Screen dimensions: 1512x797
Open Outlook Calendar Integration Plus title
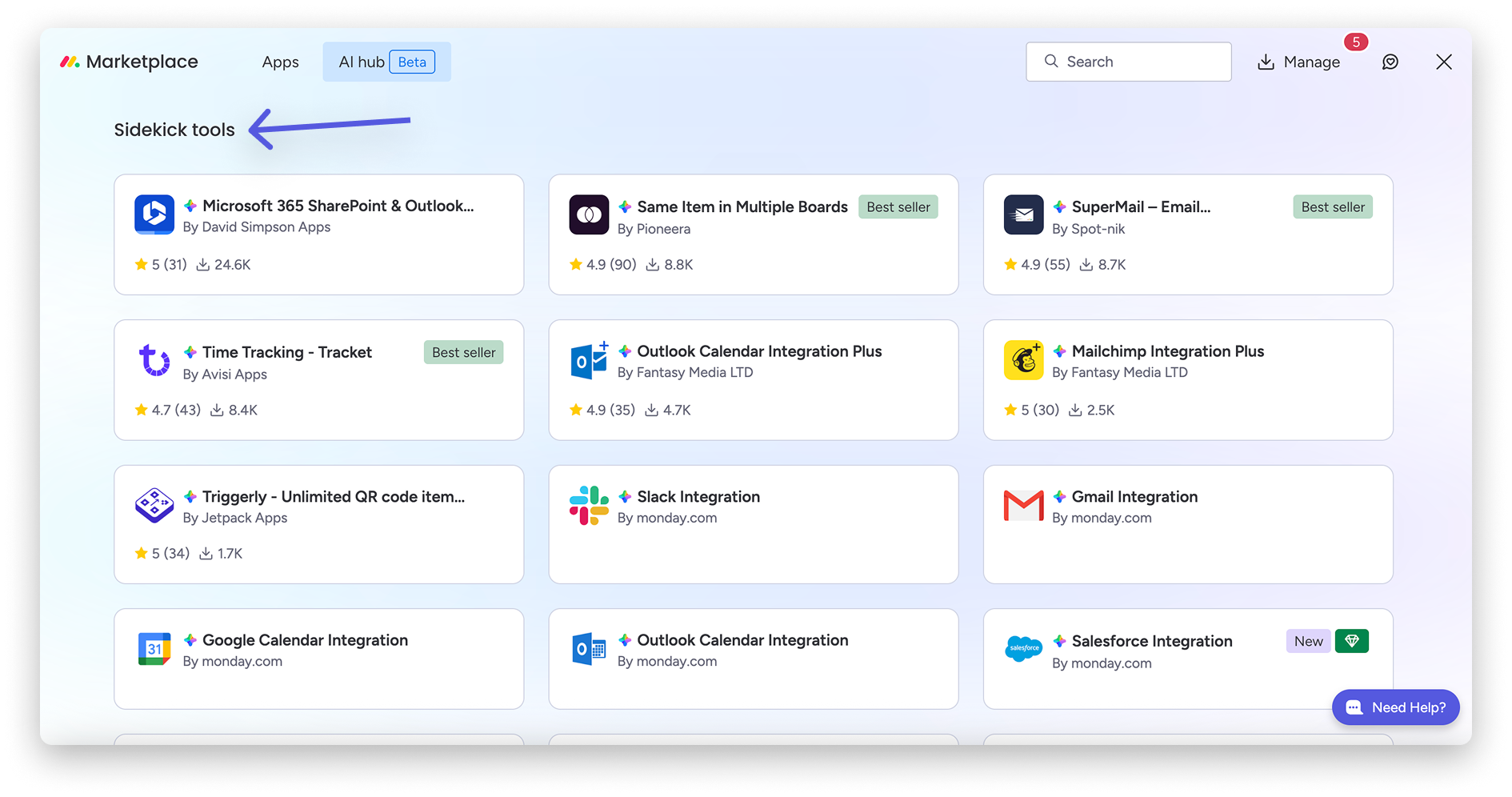coord(759,351)
